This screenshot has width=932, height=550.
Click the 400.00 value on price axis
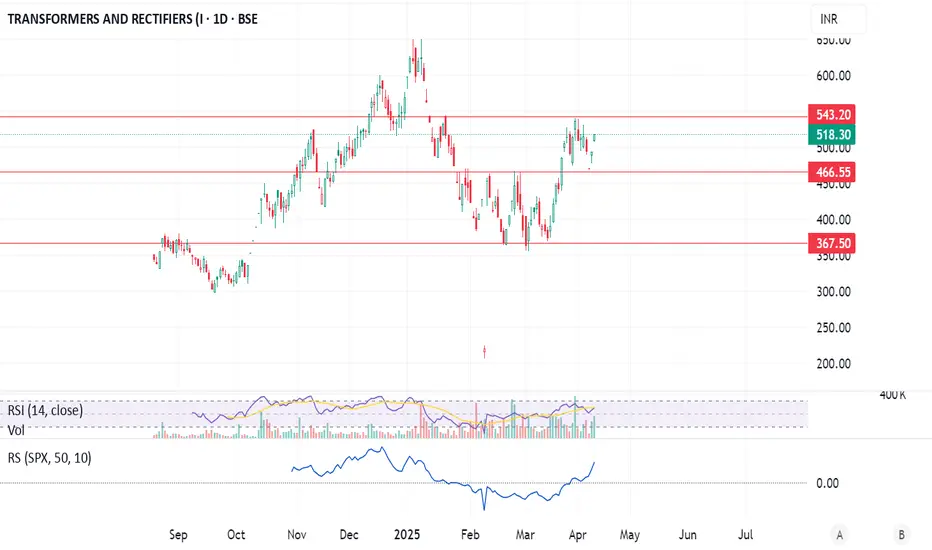[x=833, y=220]
